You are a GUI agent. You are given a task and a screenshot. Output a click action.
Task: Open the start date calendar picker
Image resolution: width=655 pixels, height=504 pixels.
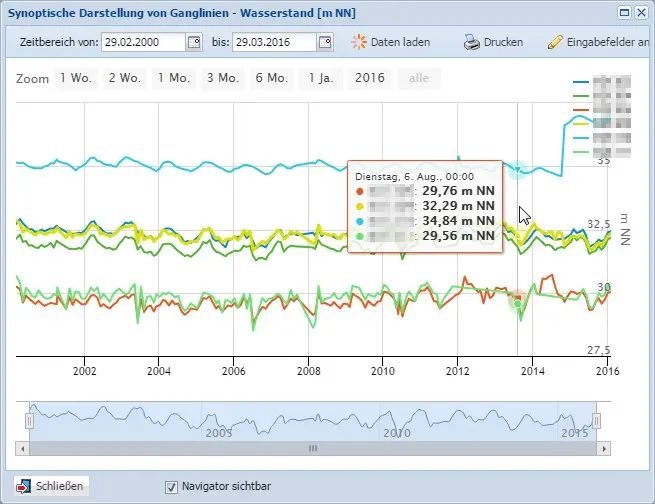click(194, 42)
